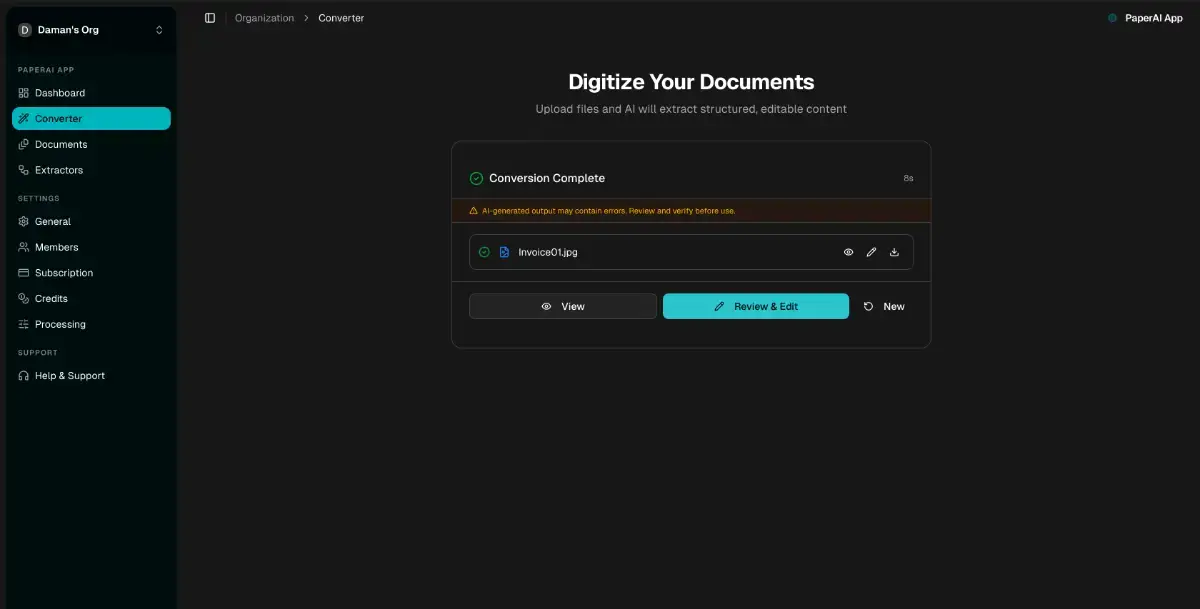This screenshot has height=609, width=1200.
Task: Click the Digitize Your Documents title
Action: point(691,82)
